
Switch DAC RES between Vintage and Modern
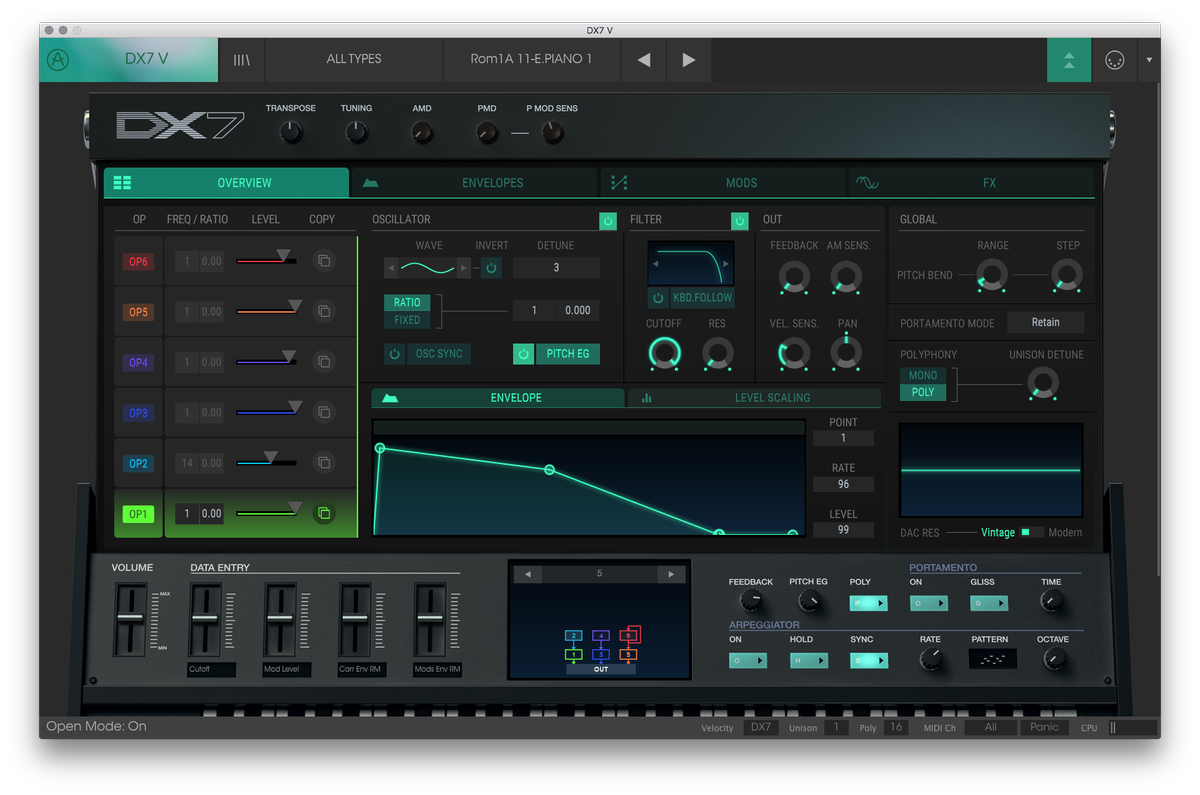[x=1031, y=532]
